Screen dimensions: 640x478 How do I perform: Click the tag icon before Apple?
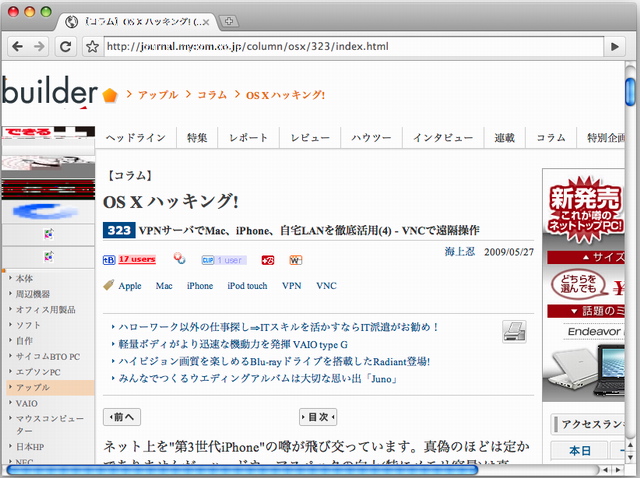tap(109, 285)
